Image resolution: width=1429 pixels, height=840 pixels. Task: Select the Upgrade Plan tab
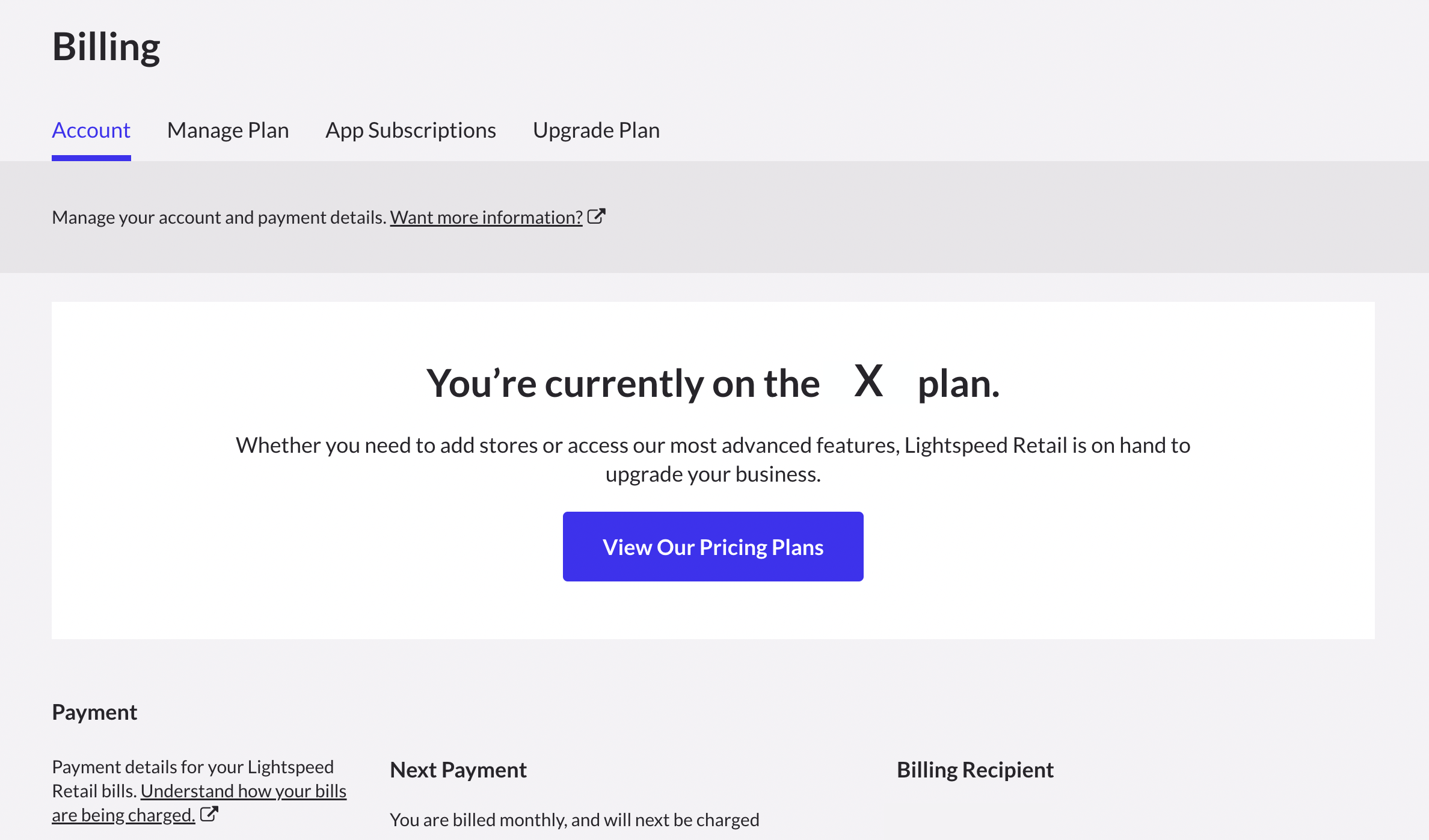596,130
